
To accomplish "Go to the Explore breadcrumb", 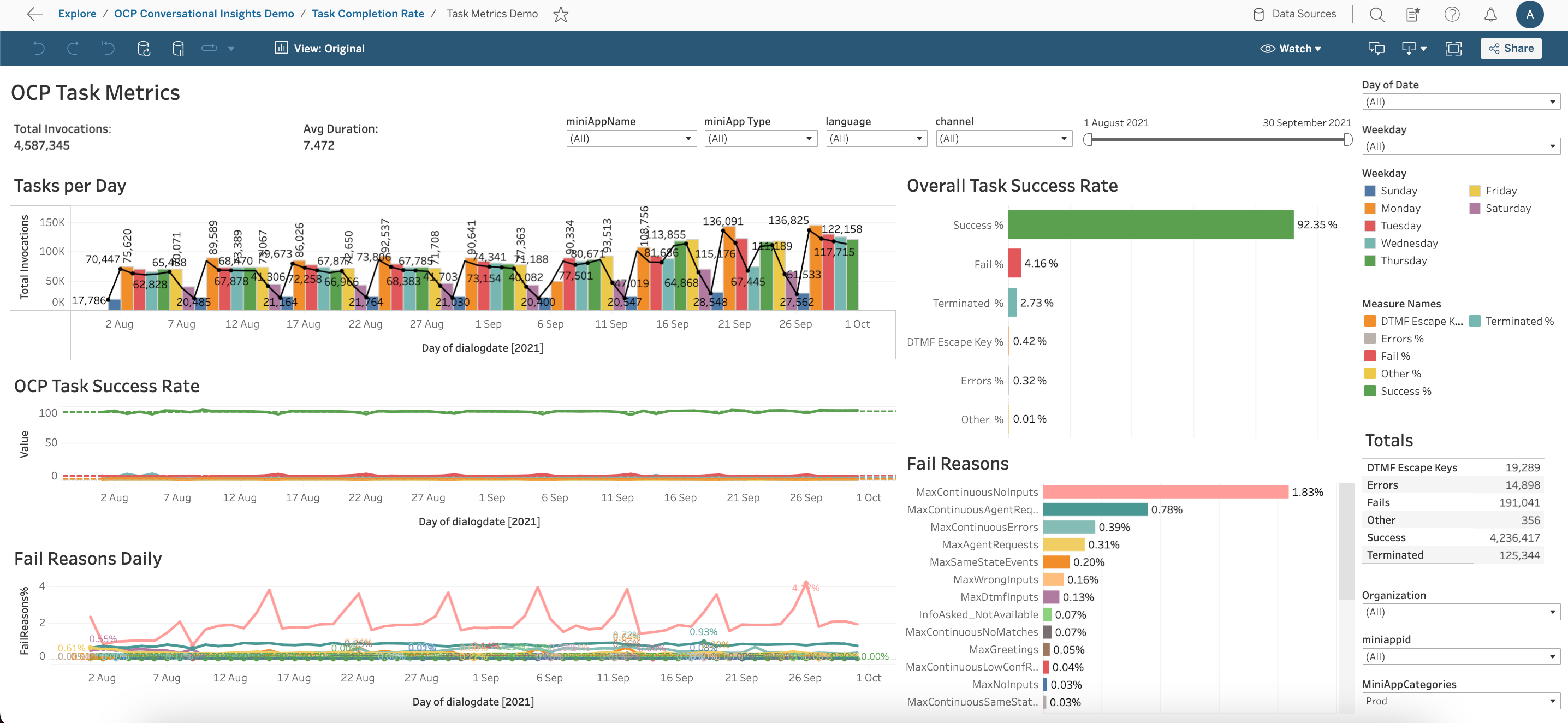I will [76, 14].
